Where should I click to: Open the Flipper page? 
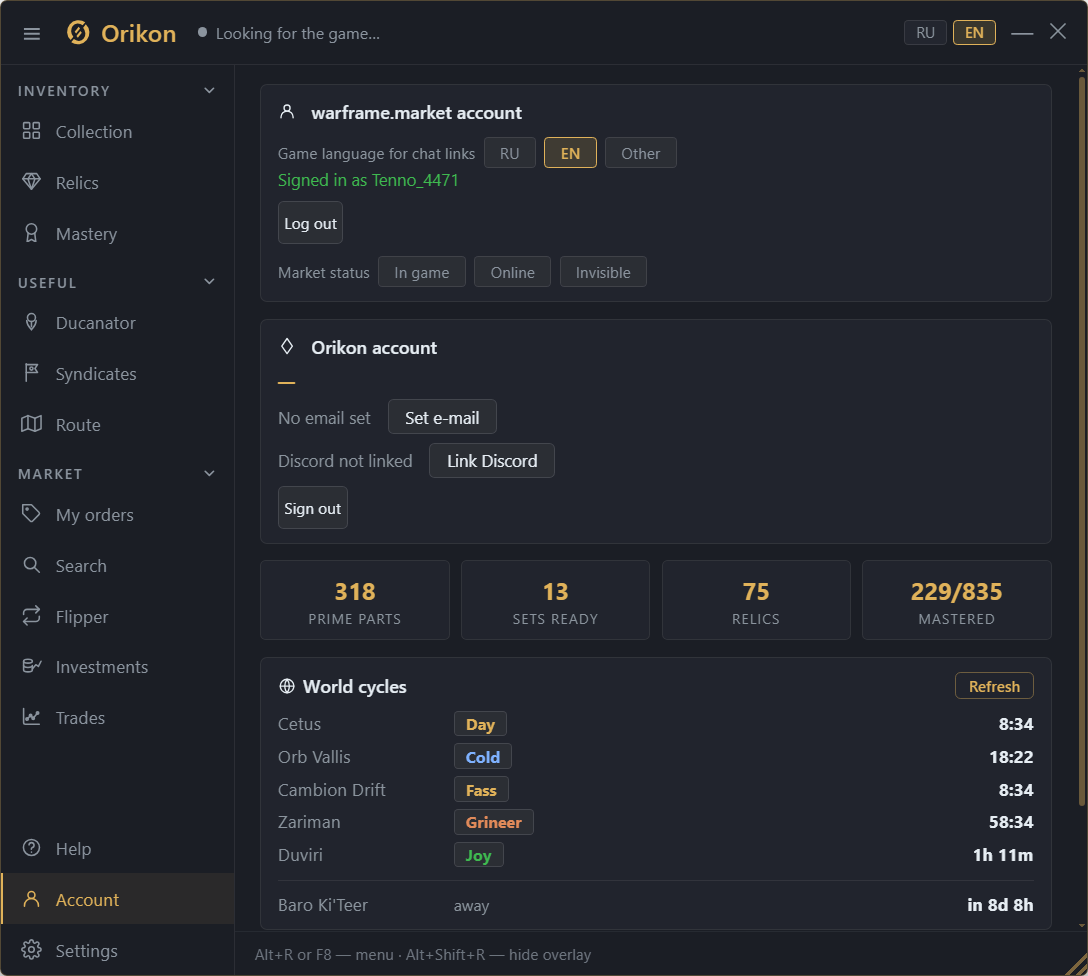tap(117, 617)
